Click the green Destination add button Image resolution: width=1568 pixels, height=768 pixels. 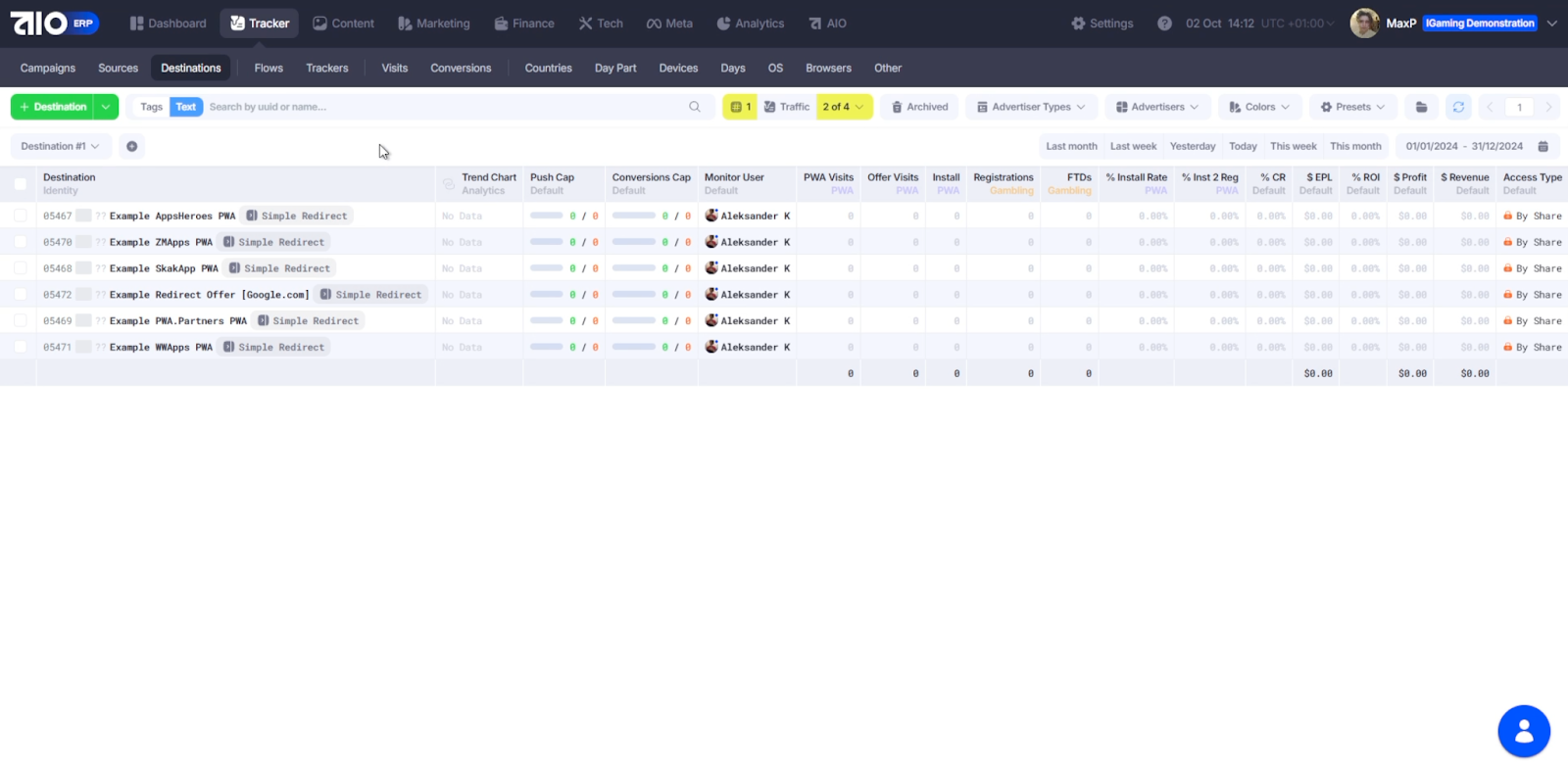tap(53, 107)
